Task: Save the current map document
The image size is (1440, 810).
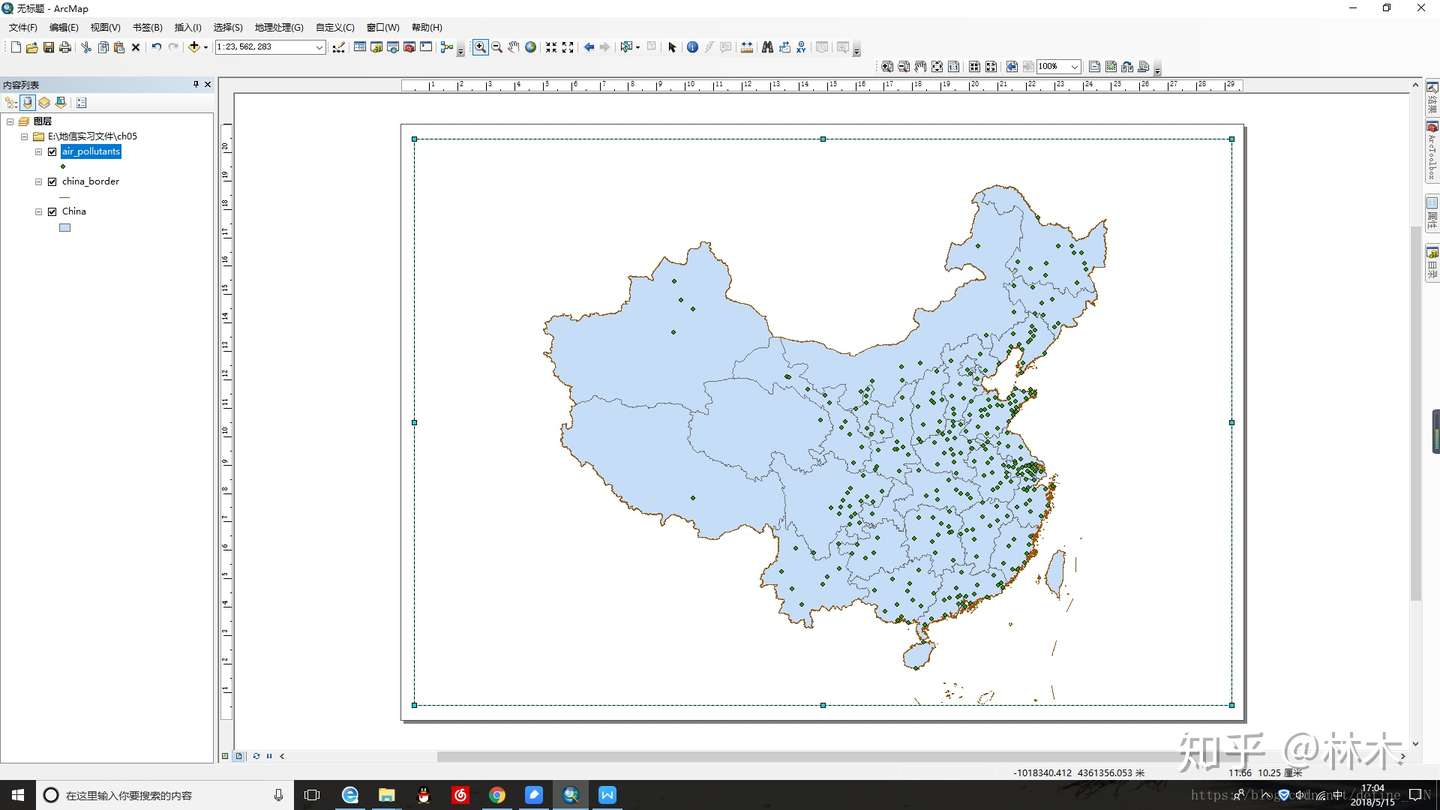Action: (x=48, y=47)
